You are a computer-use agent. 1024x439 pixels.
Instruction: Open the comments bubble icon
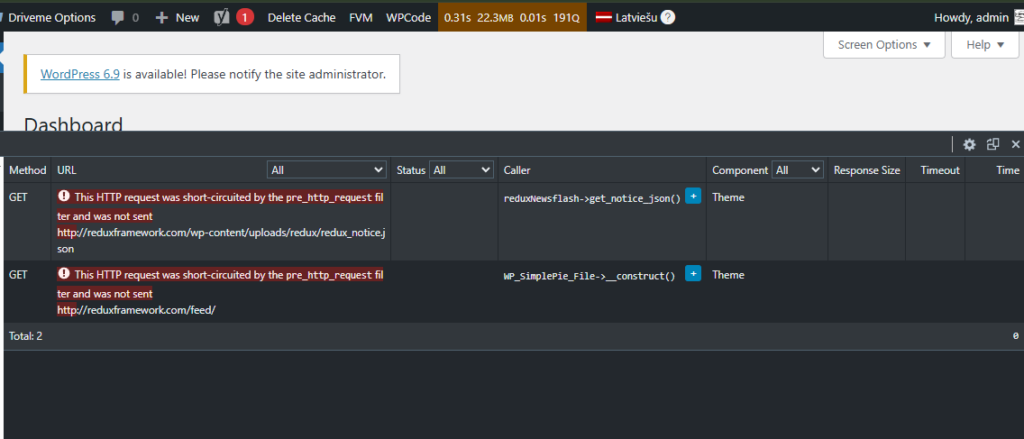(x=119, y=17)
